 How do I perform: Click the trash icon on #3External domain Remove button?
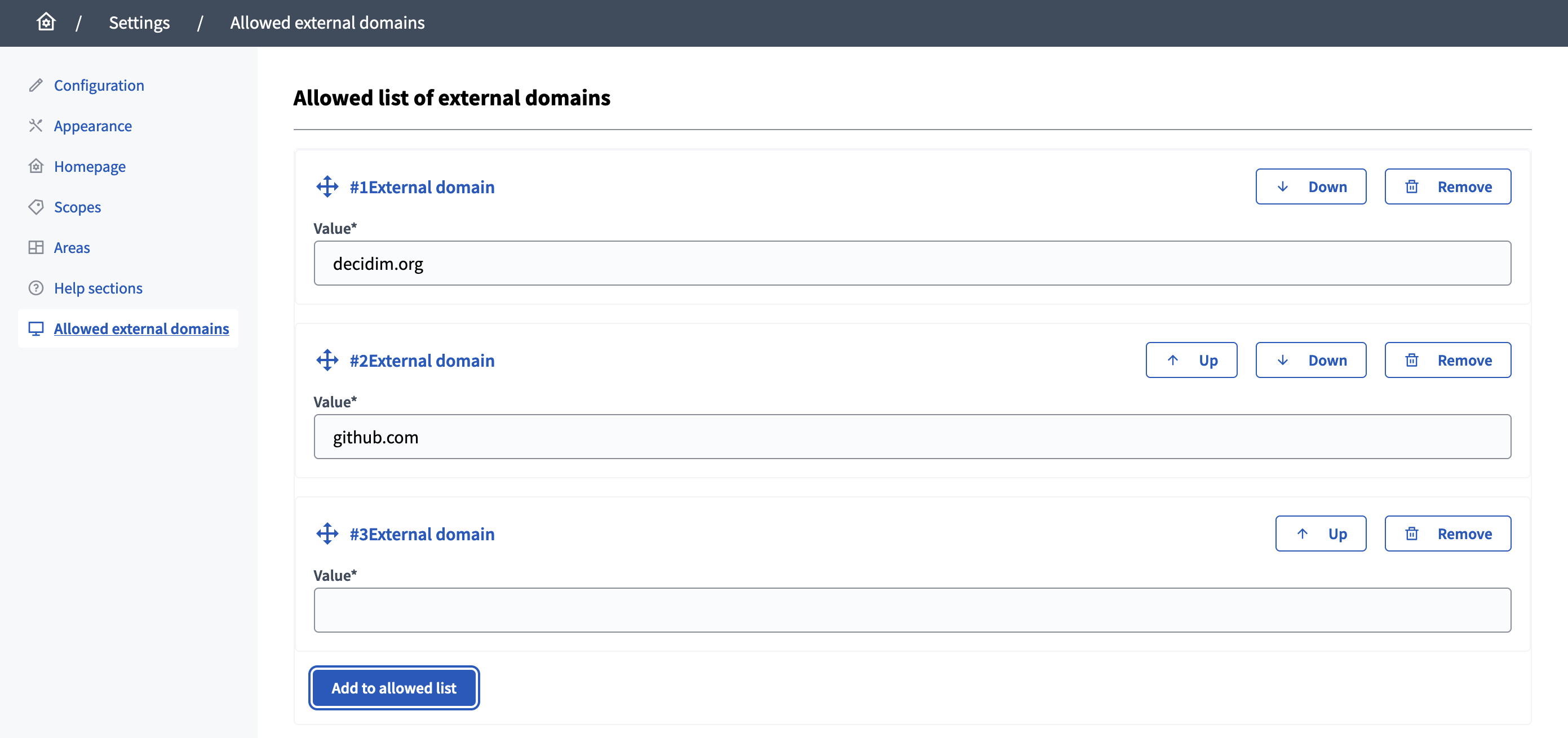[x=1412, y=534]
